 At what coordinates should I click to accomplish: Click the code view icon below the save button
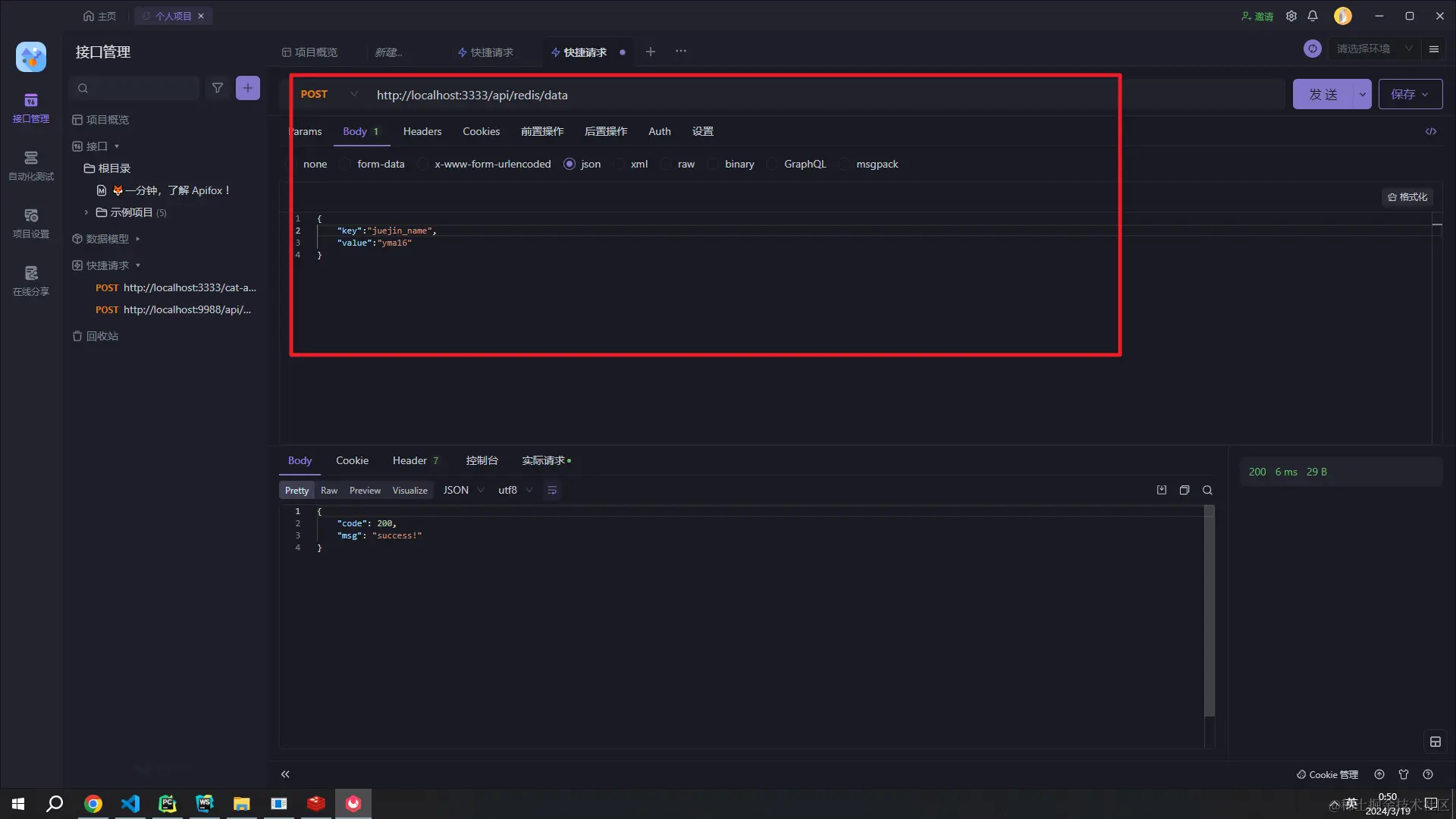click(x=1432, y=131)
